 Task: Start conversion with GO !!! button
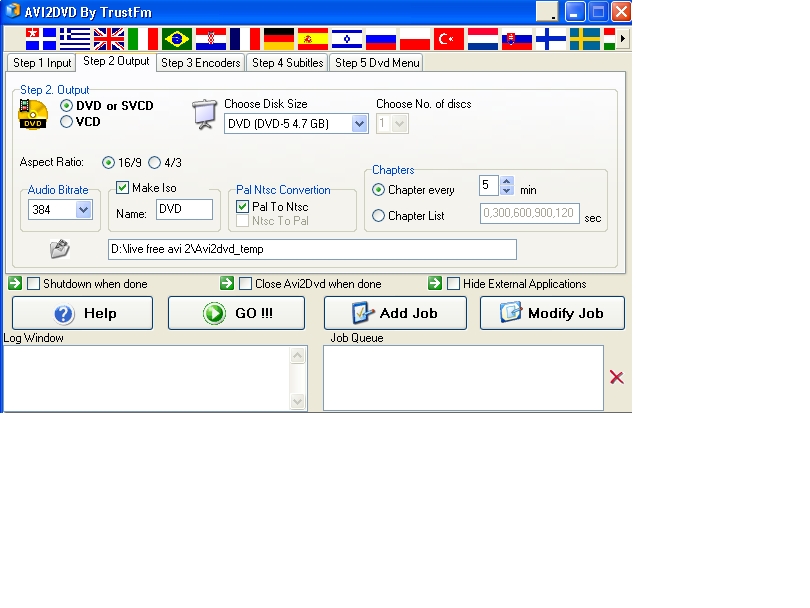click(x=237, y=313)
